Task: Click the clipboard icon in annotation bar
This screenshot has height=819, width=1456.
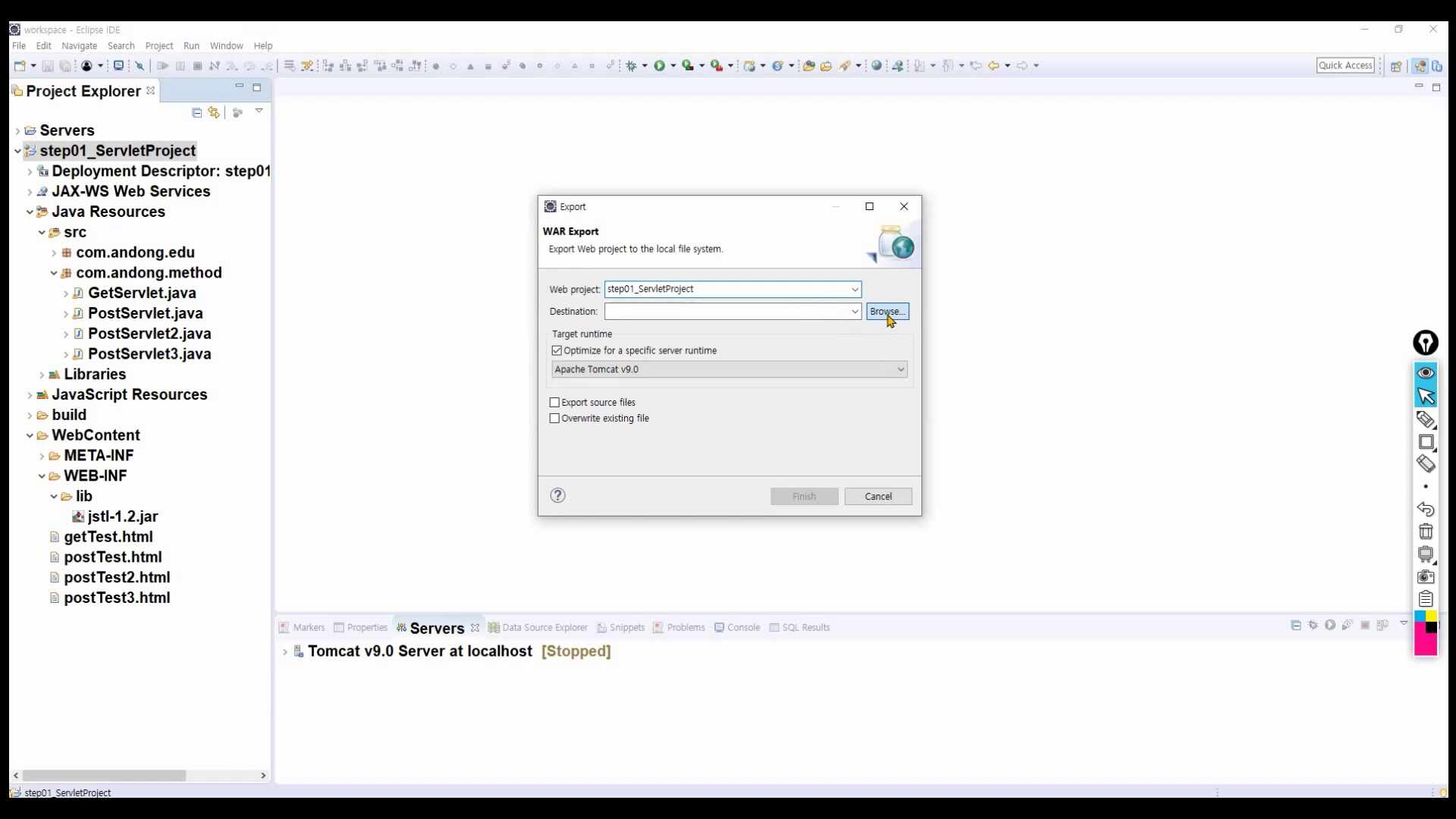Action: coord(1426,599)
